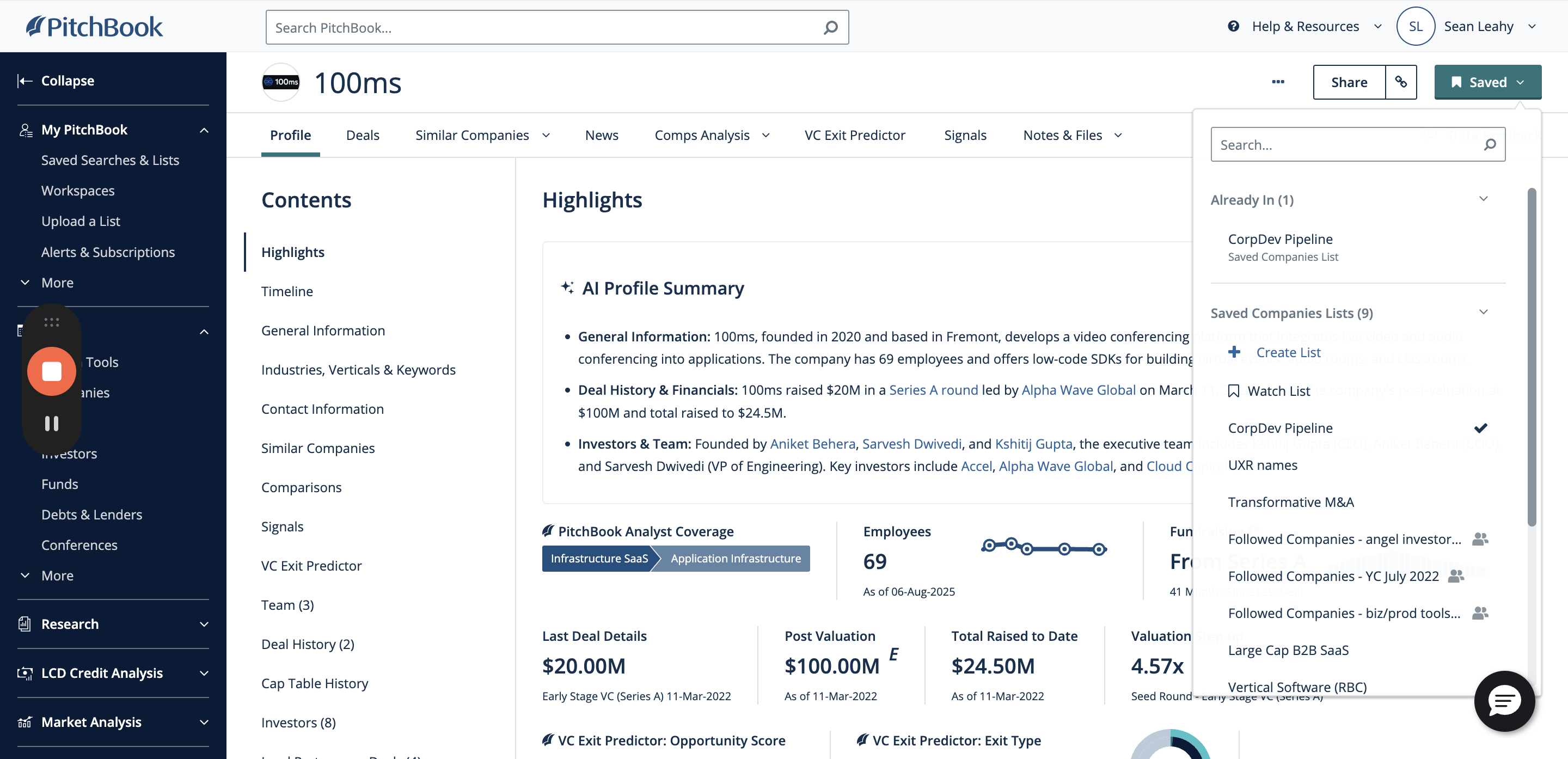
Task: Click Create List link
Action: click(x=1288, y=352)
